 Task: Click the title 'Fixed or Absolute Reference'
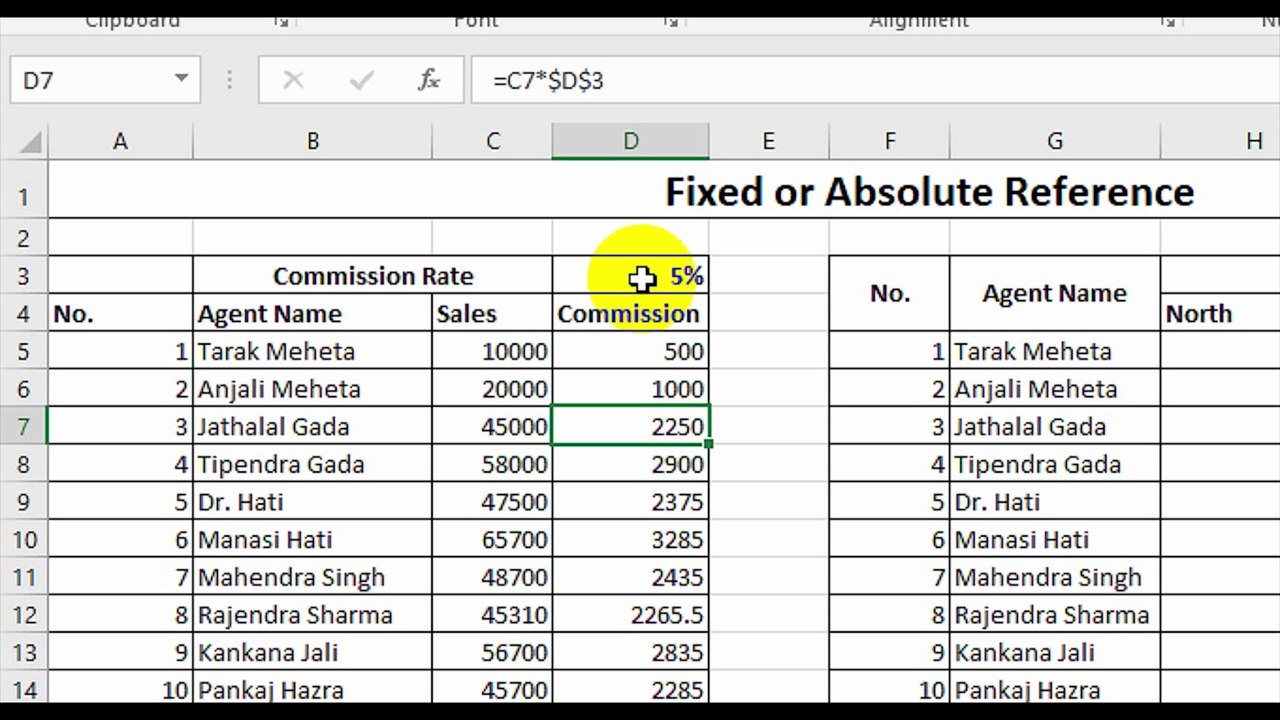[x=929, y=191]
